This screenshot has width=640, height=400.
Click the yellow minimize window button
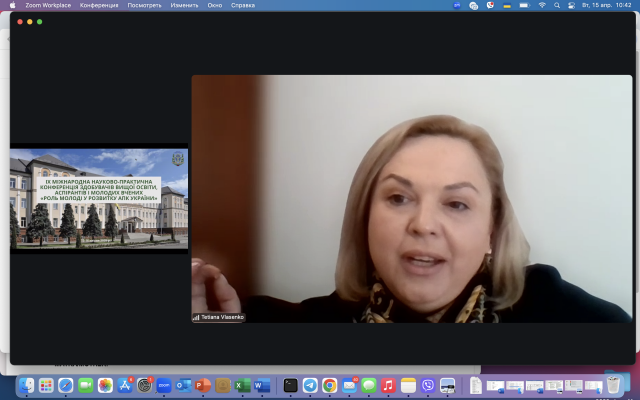(30, 22)
